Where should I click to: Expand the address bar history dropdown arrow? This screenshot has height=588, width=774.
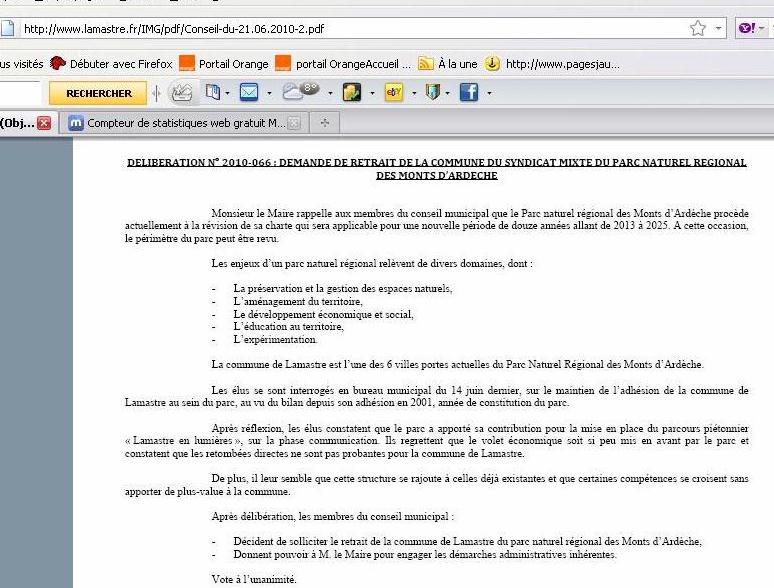[x=718, y=29]
